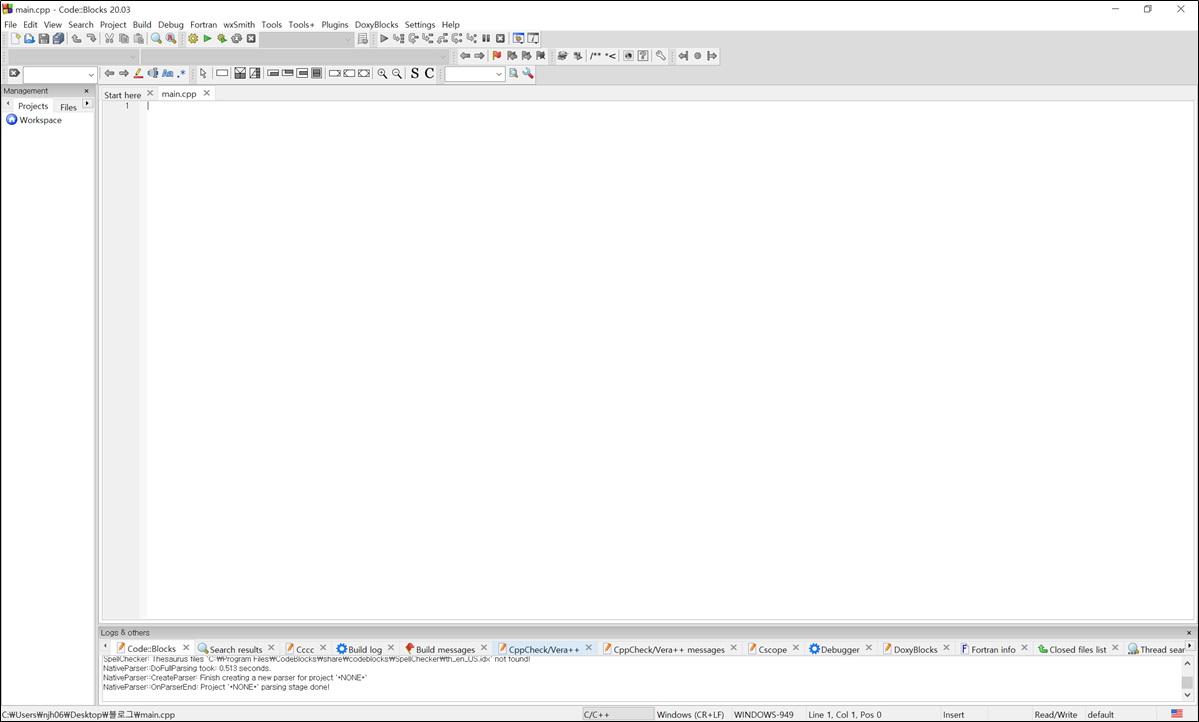Open the incremental search text dropdown
Screen dimensions: 1199x722
pyautogui.click(x=91, y=75)
